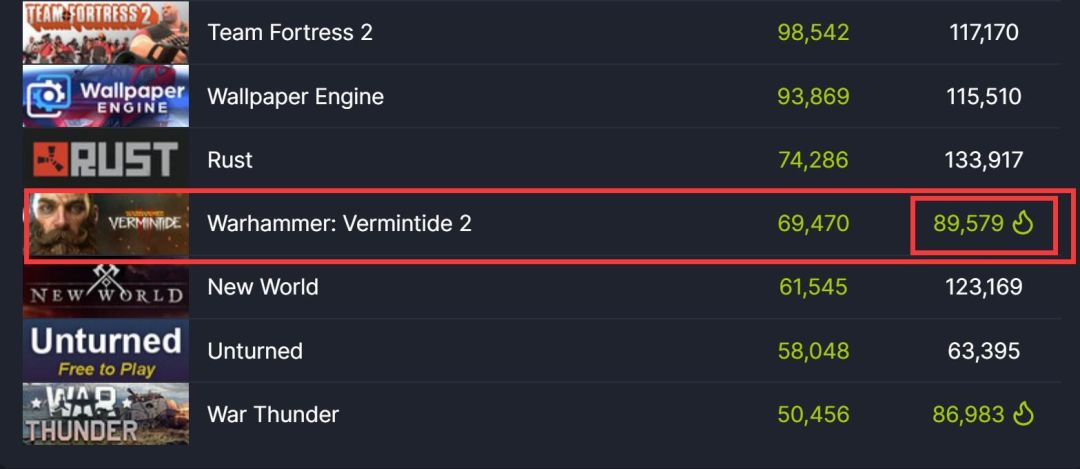The width and height of the screenshot is (1080, 469).
Task: Click the Wallpaper Engine logo thumbnail
Action: [x=106, y=96]
